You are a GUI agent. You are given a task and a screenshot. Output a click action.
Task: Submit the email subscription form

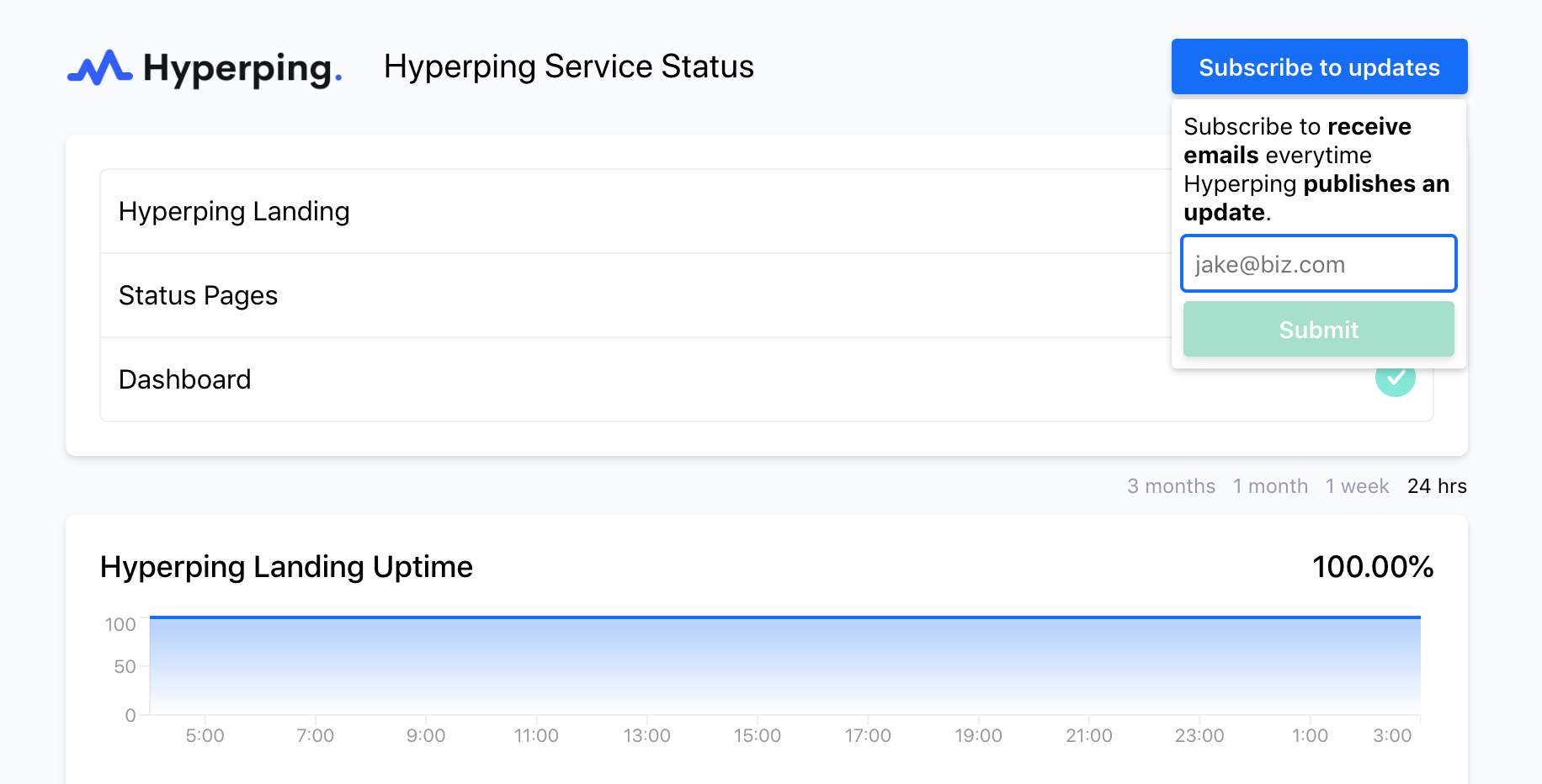coord(1318,329)
